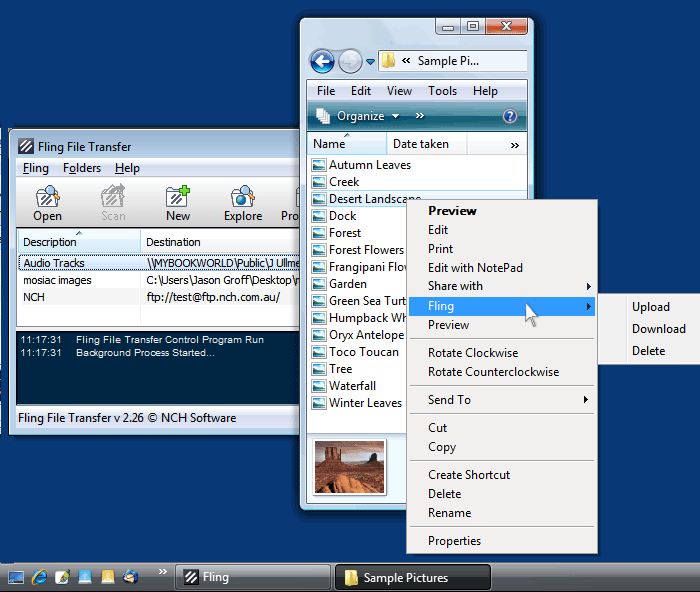Launch Internet Explorer from the quick launch bar

coord(39,577)
